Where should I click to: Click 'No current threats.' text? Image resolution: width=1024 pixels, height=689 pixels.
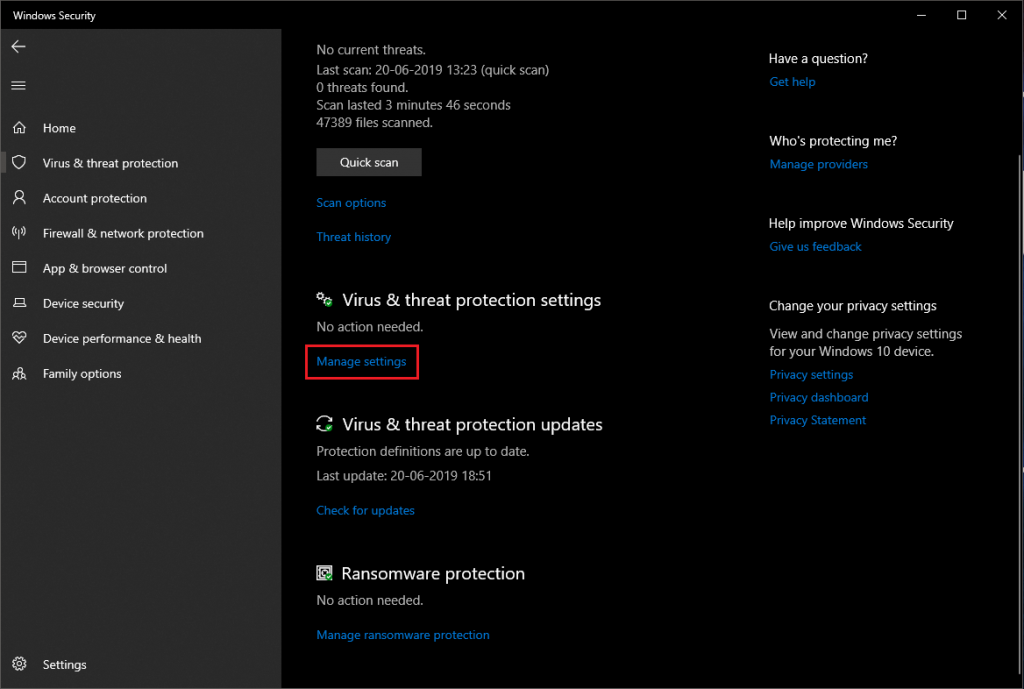point(371,50)
